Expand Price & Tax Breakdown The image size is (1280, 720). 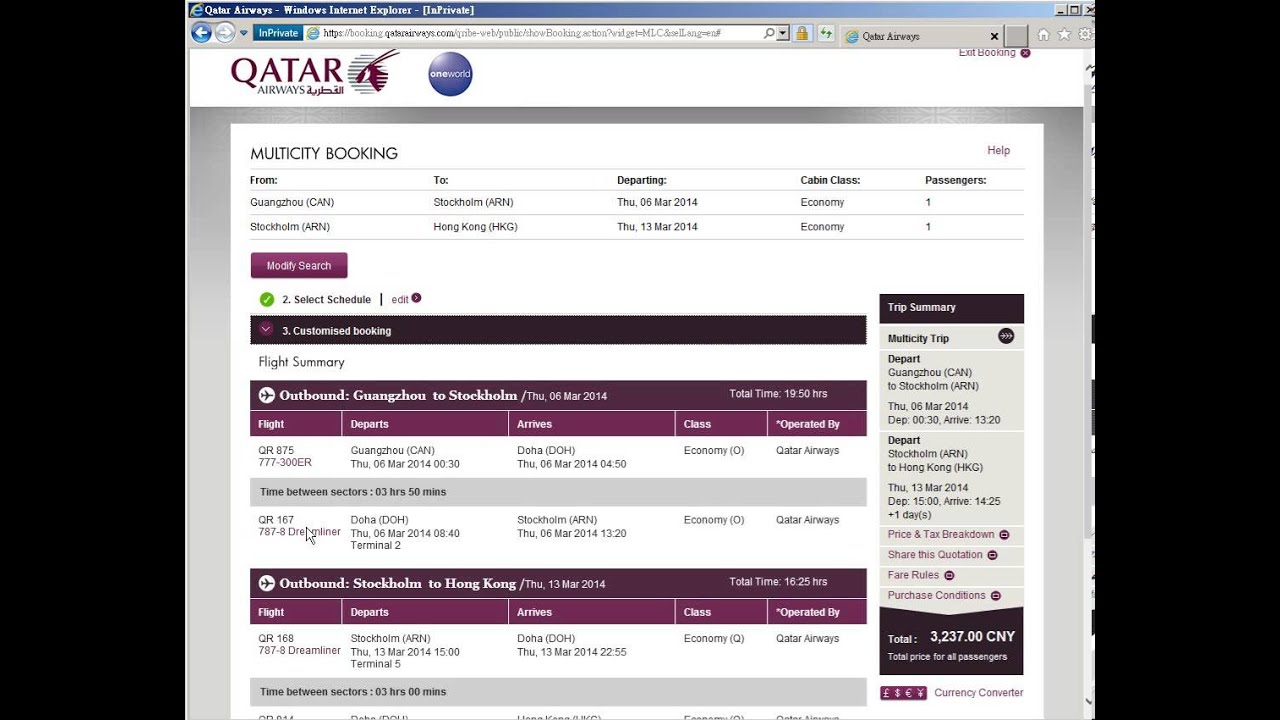click(x=948, y=534)
